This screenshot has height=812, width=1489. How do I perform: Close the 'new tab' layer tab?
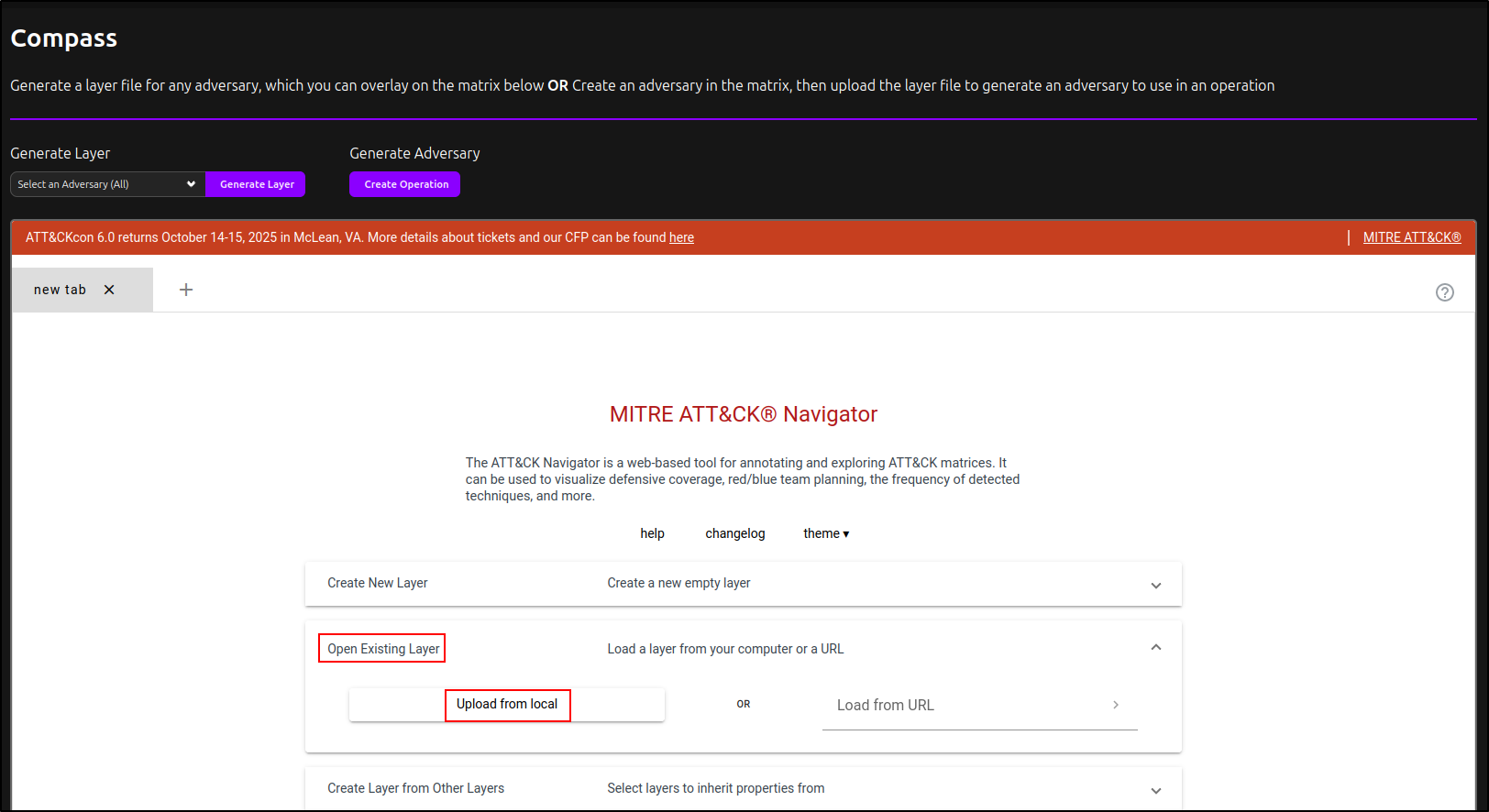coord(109,290)
